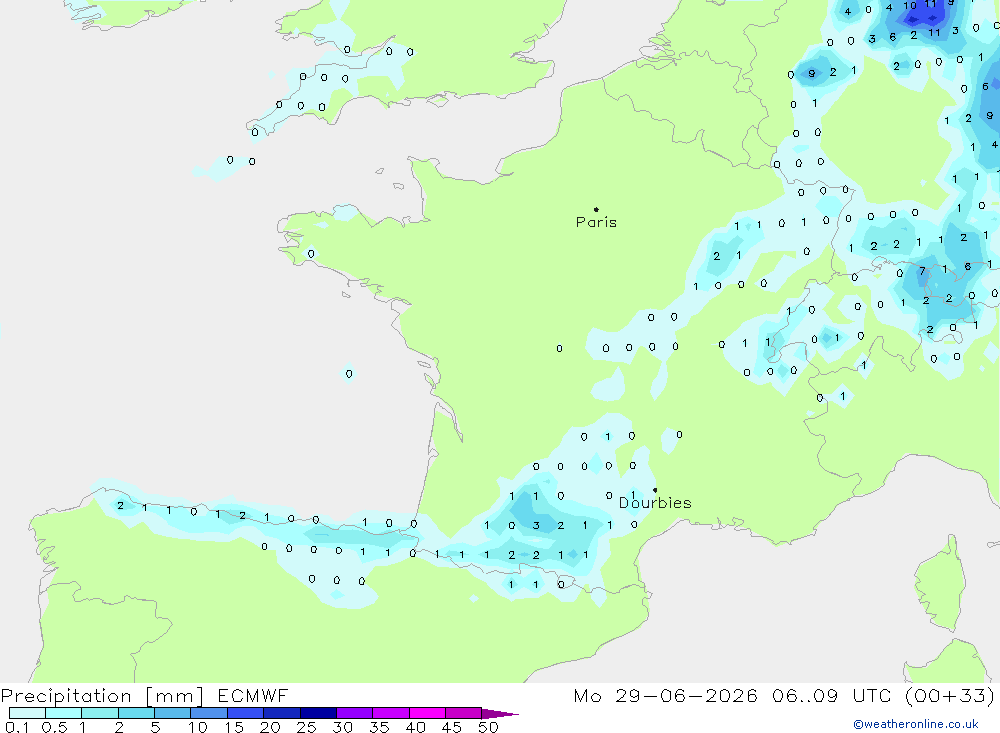
Task: Click the Paris city label
Action: (x=596, y=222)
